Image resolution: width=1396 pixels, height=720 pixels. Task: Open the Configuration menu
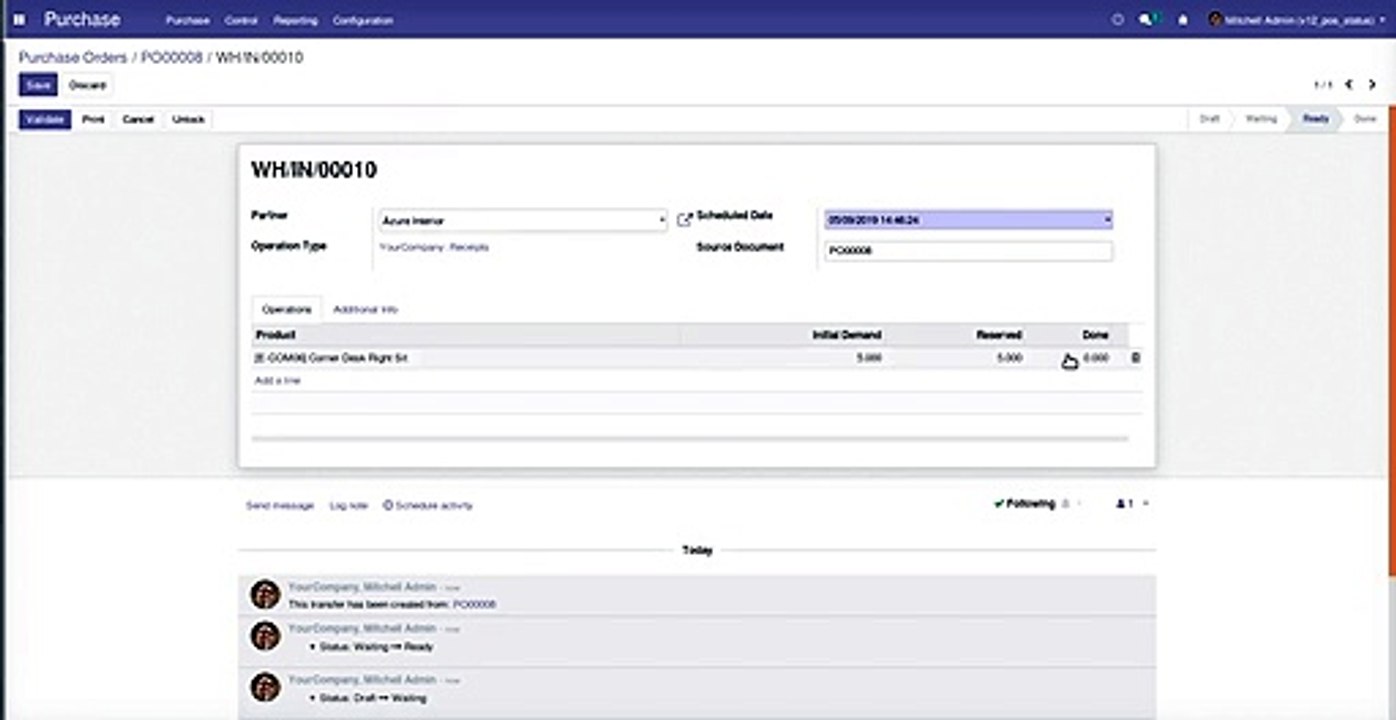coord(363,20)
